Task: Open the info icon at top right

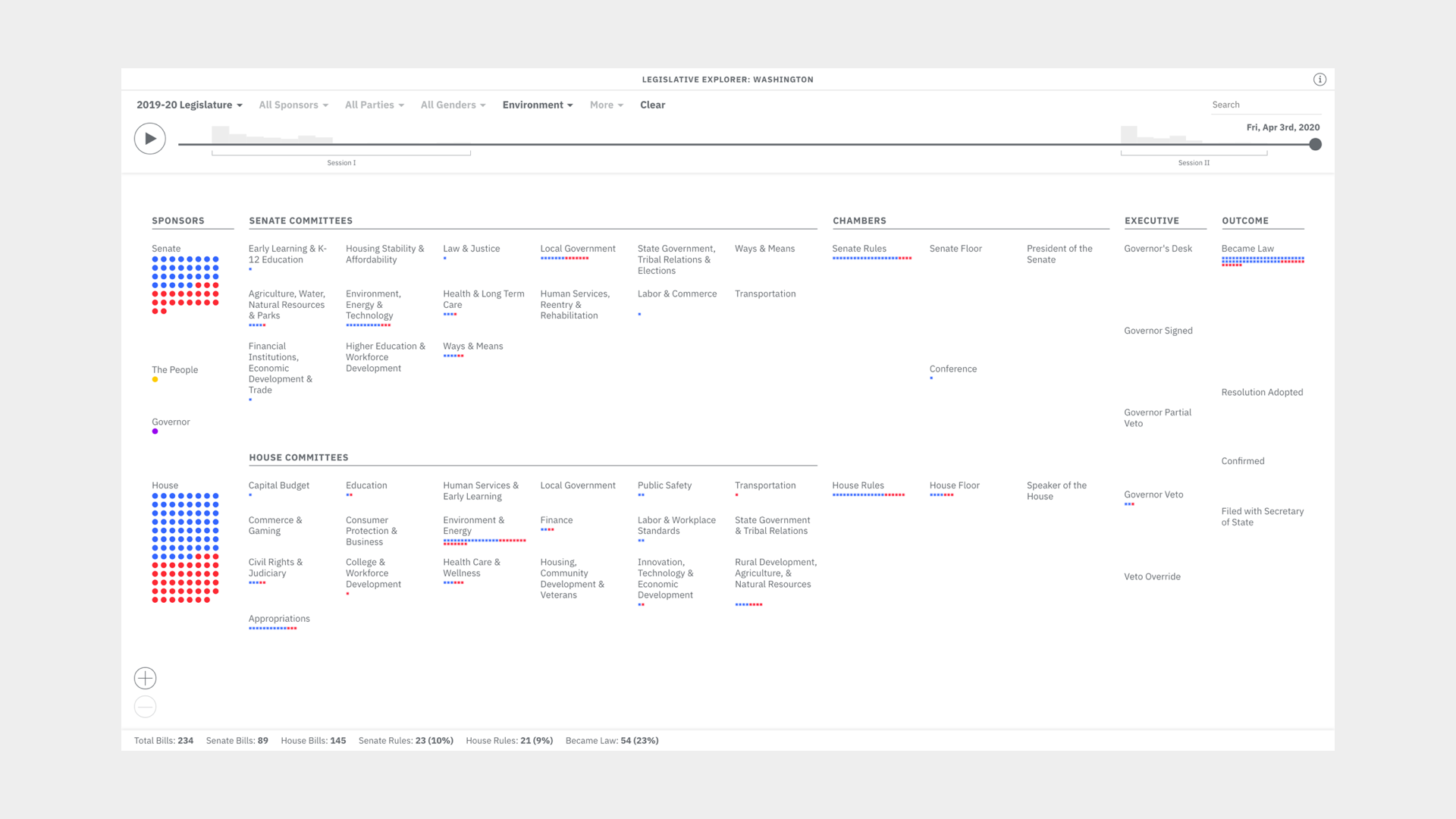Action: (1319, 80)
